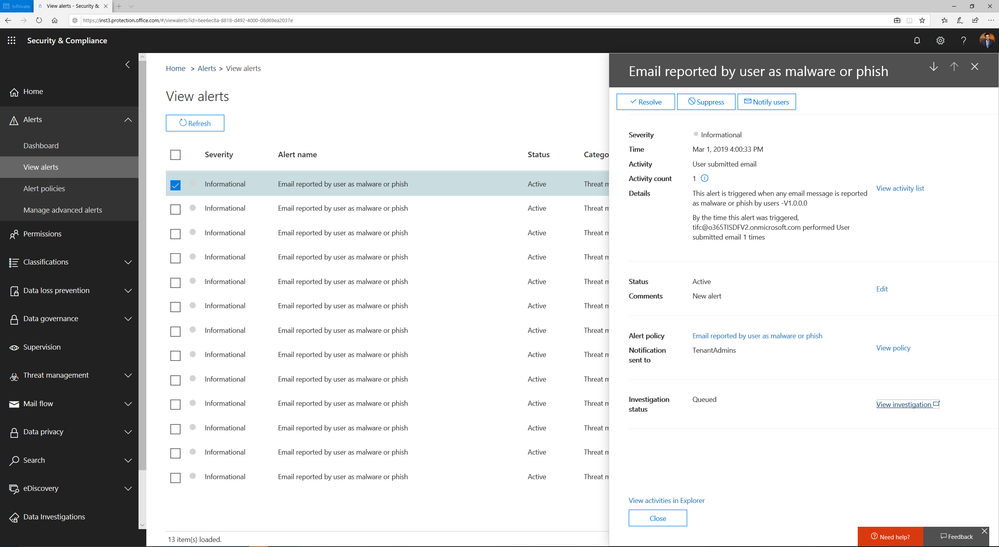Go to next alert using up arrow
This screenshot has width=999, height=547.
[954, 67]
